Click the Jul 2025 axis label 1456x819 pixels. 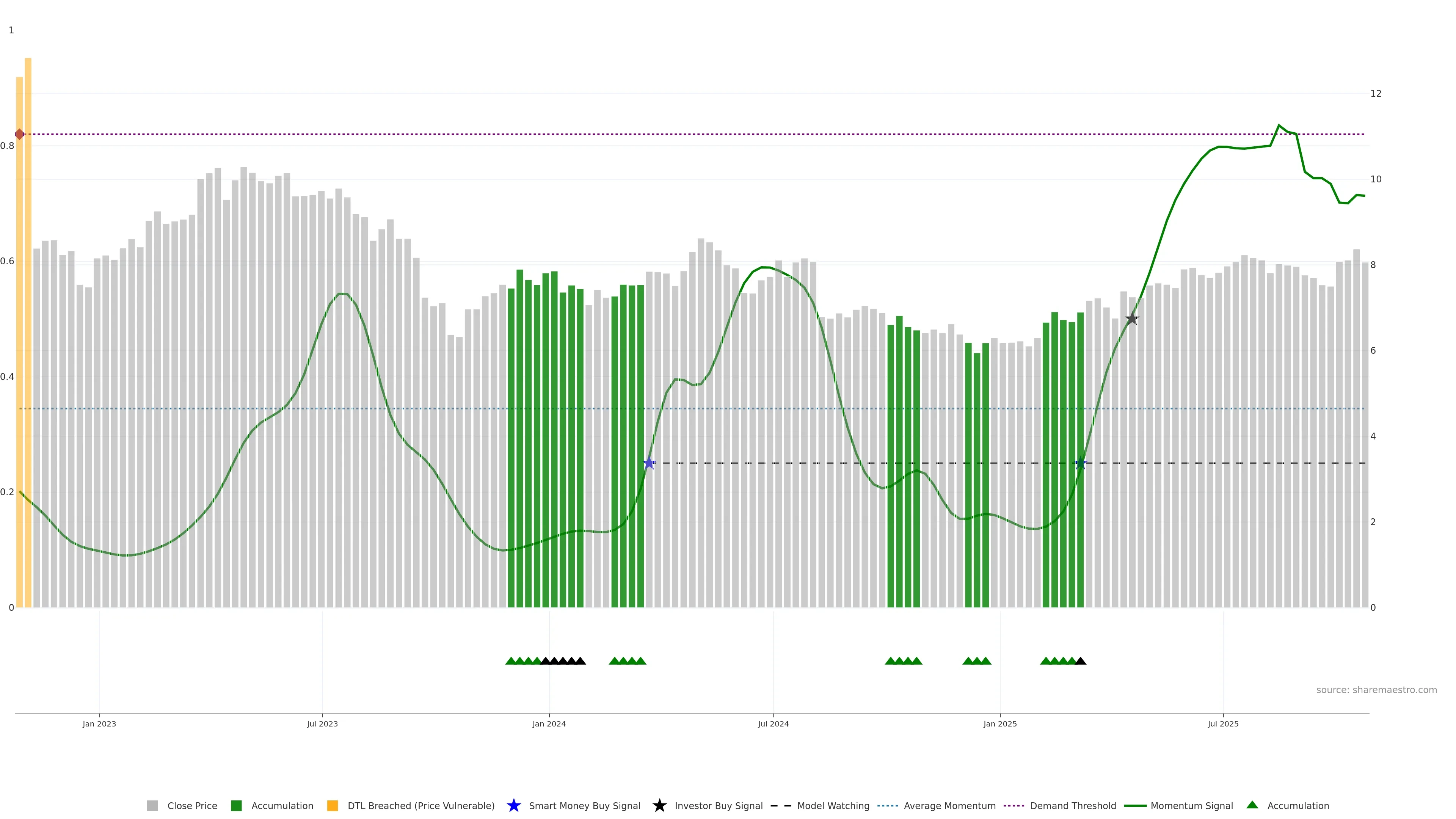[x=1223, y=724]
